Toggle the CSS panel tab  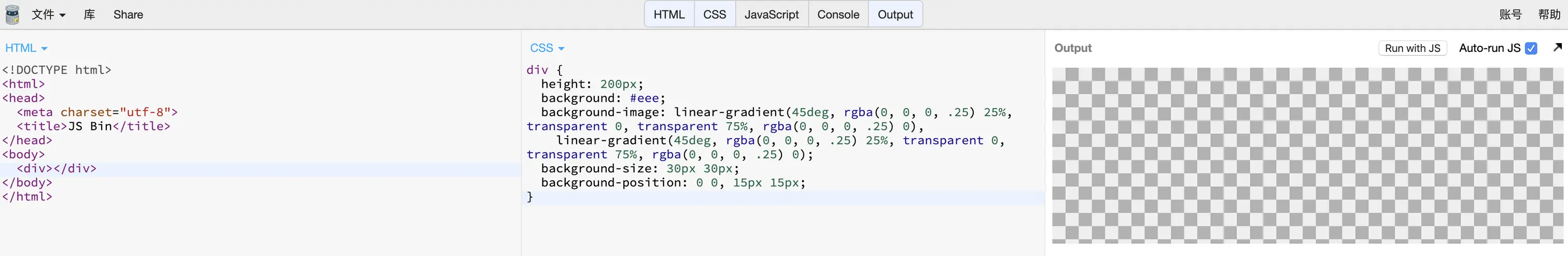(714, 15)
